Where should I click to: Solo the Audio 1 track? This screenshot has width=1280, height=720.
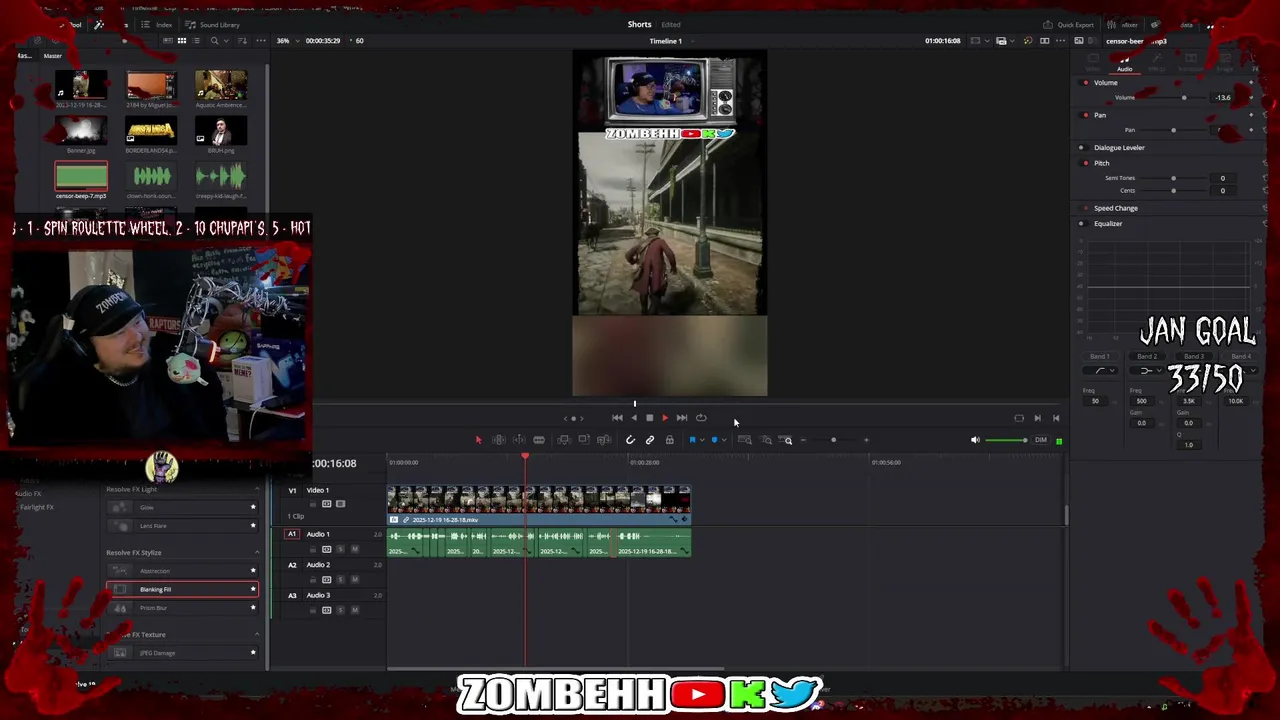340,549
